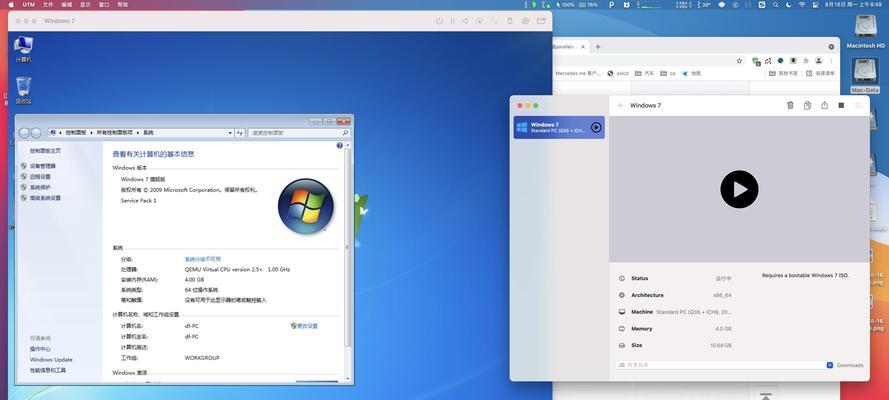Image resolution: width=889 pixels, height=400 pixels.
Task: Click the shared directory path field in UTM
Action: tap(719, 365)
